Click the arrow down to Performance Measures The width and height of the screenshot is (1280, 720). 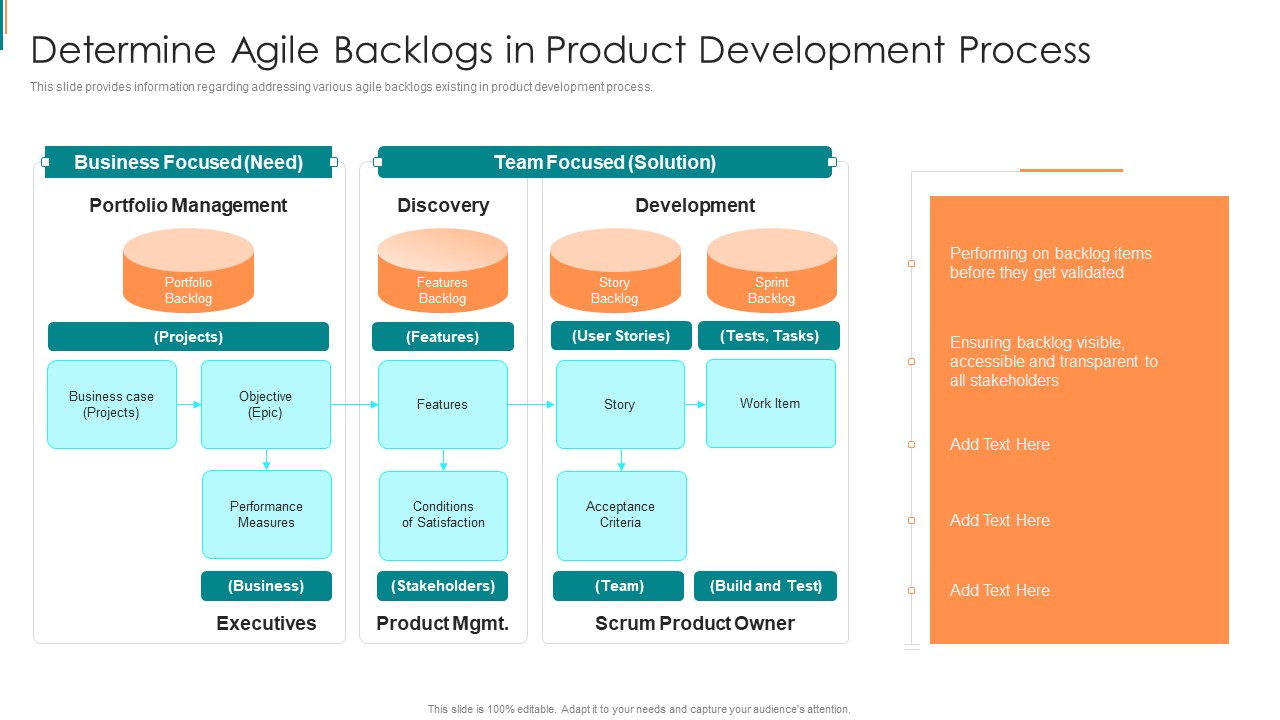266,460
